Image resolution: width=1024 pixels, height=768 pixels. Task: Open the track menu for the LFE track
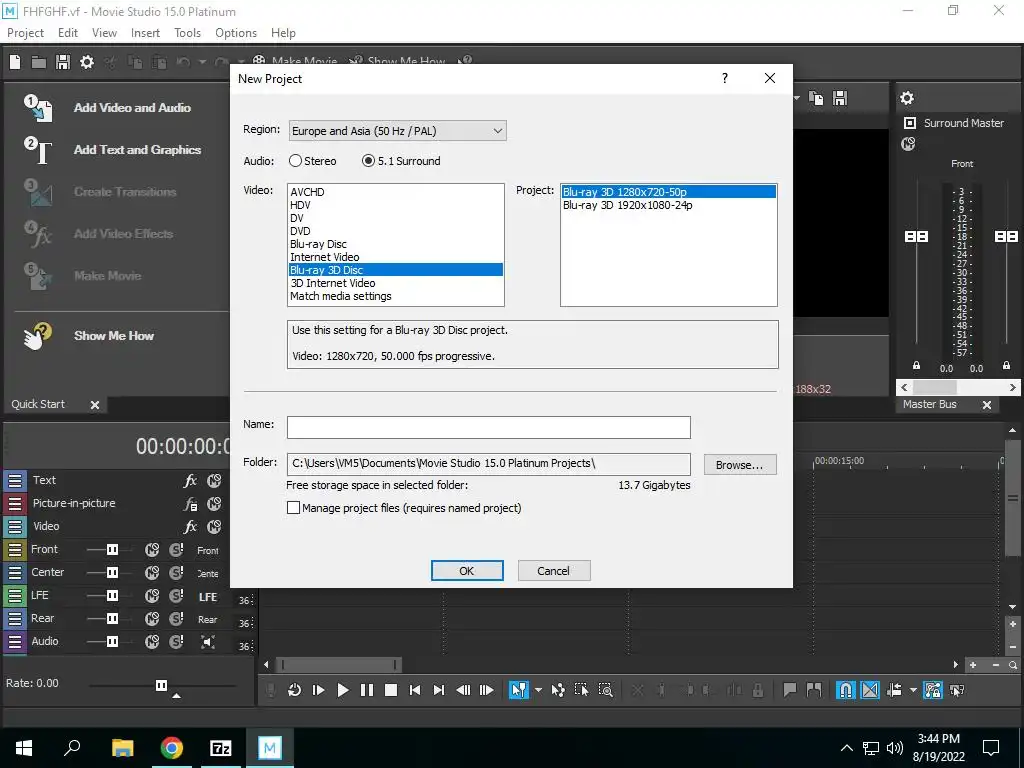(14, 596)
